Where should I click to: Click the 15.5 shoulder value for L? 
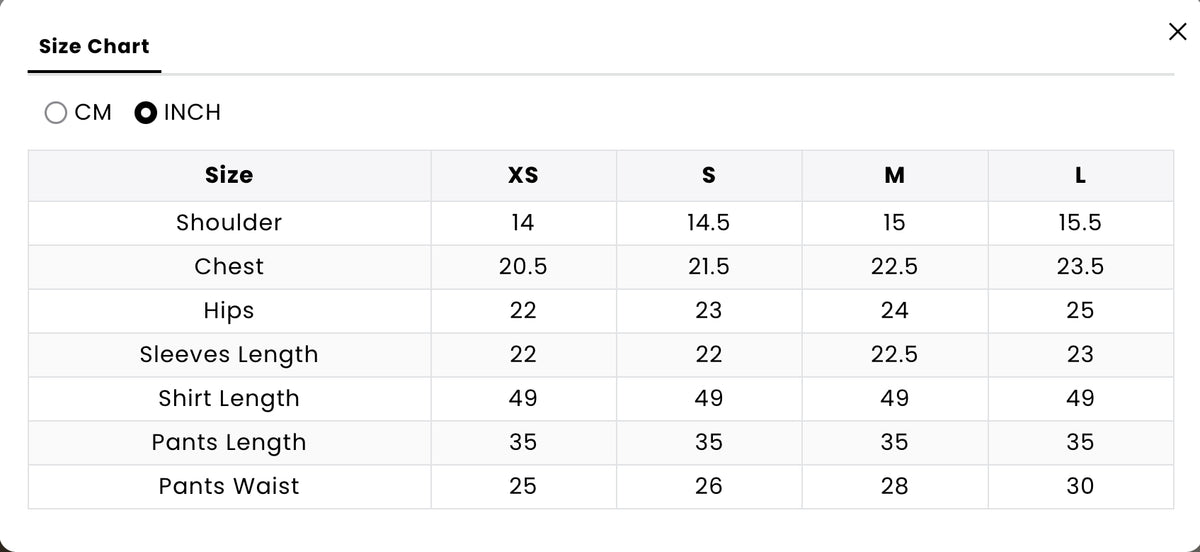(x=1080, y=222)
